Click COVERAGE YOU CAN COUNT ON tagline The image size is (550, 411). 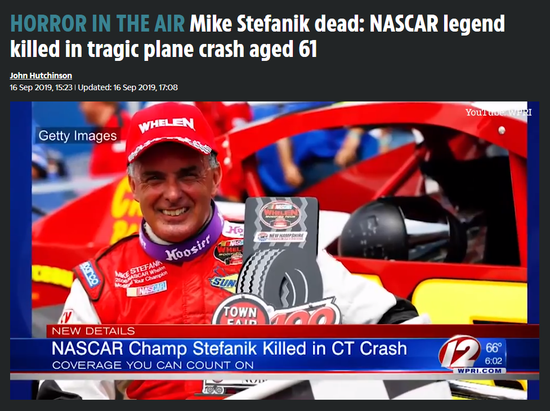(153, 365)
